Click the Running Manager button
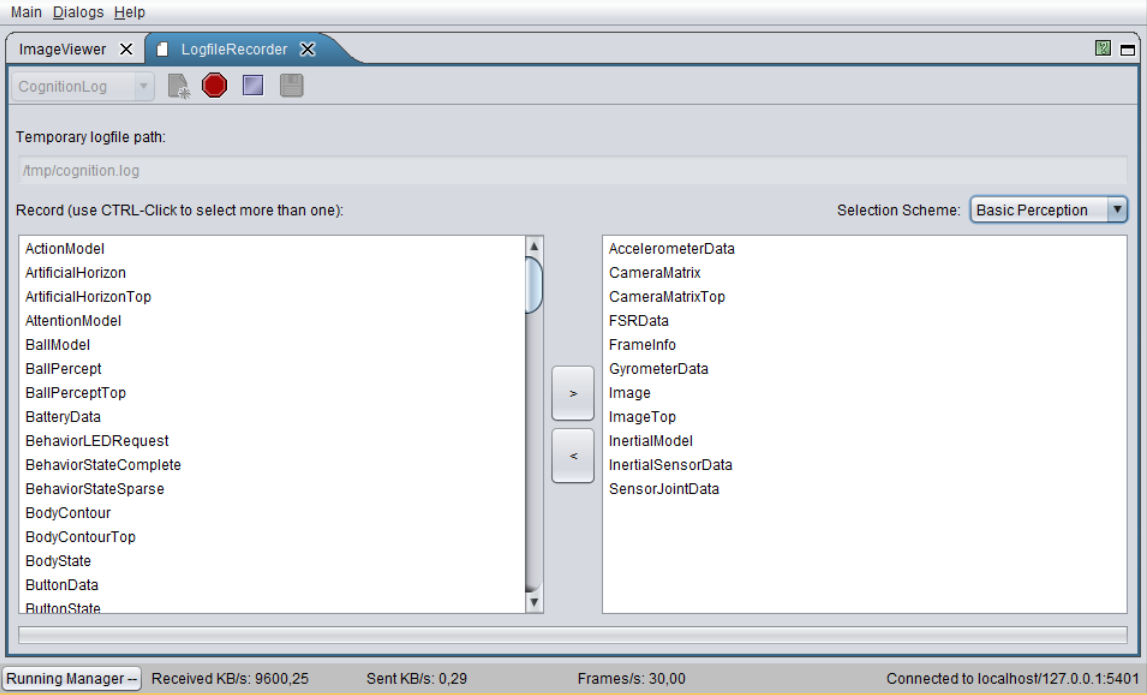Viewport: 1147px width, 695px height. [x=72, y=679]
